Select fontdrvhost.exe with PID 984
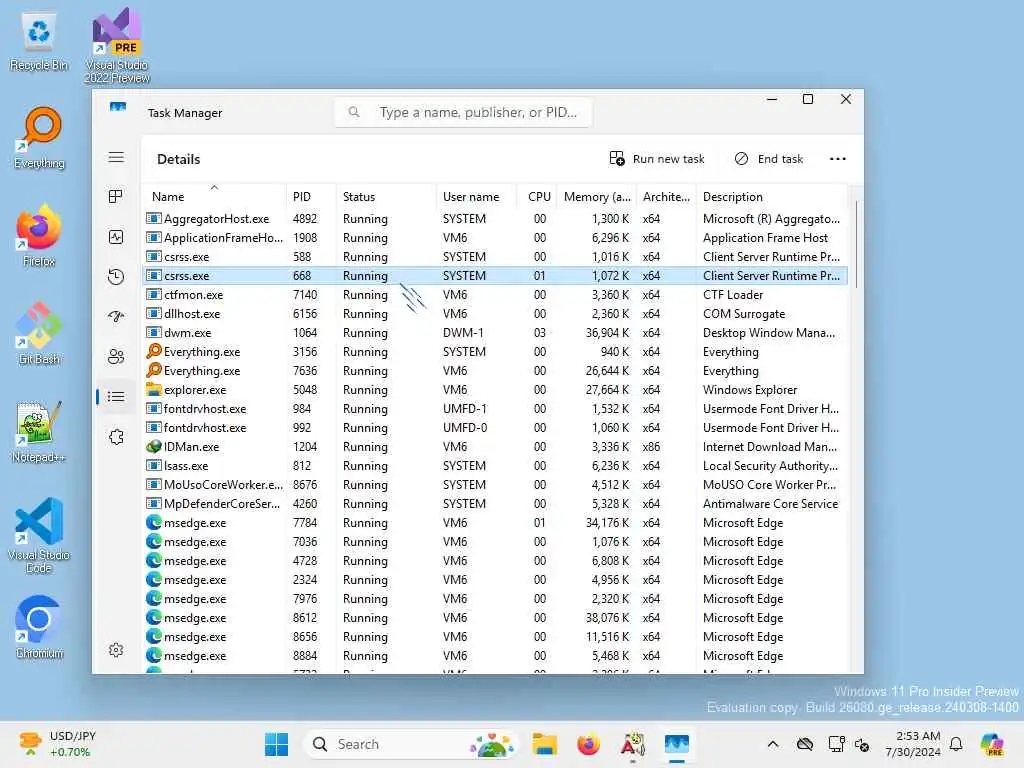1024x768 pixels. [x=495, y=409]
